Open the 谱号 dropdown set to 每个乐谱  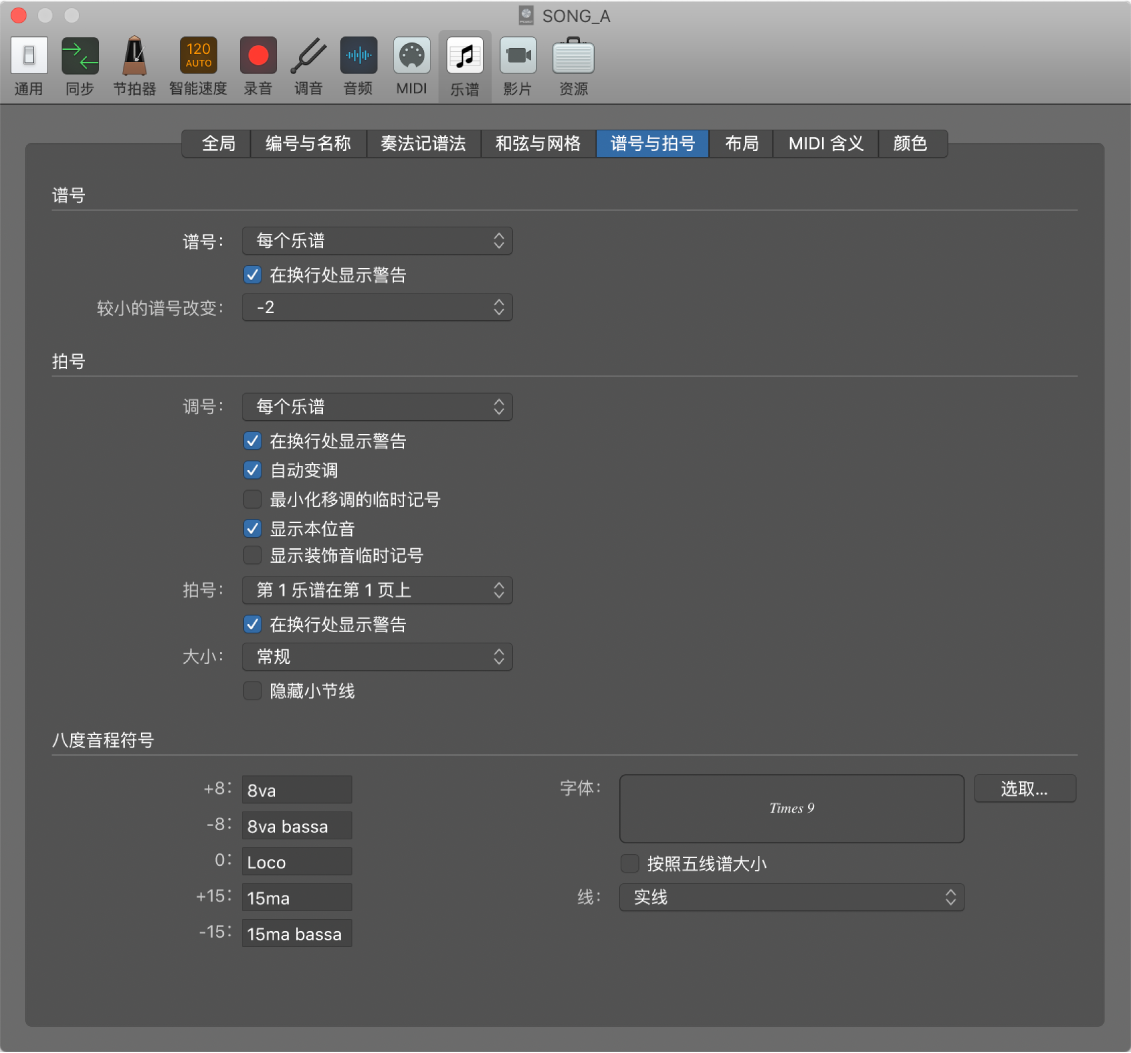pyautogui.click(x=377, y=241)
